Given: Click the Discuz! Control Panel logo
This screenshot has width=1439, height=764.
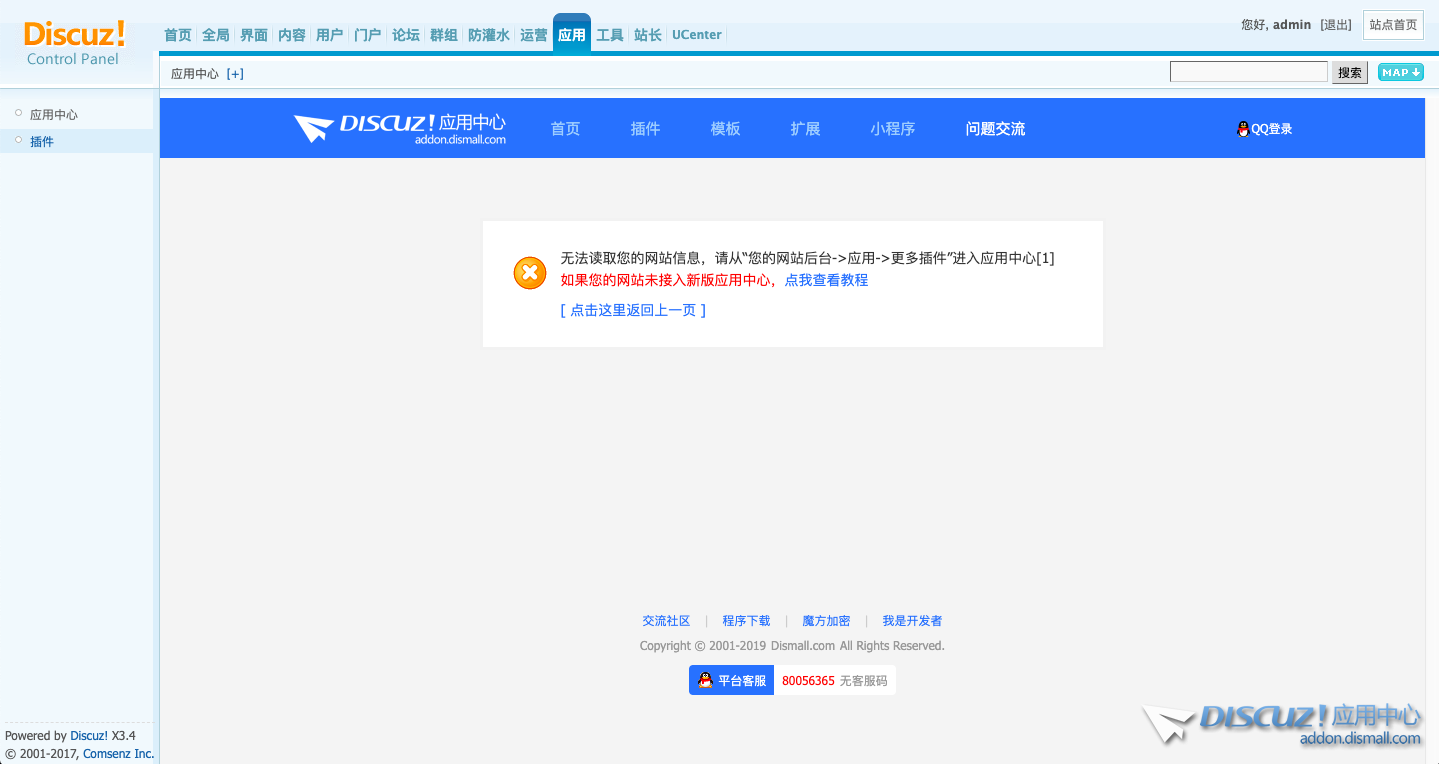Looking at the screenshot, I should click(x=74, y=43).
